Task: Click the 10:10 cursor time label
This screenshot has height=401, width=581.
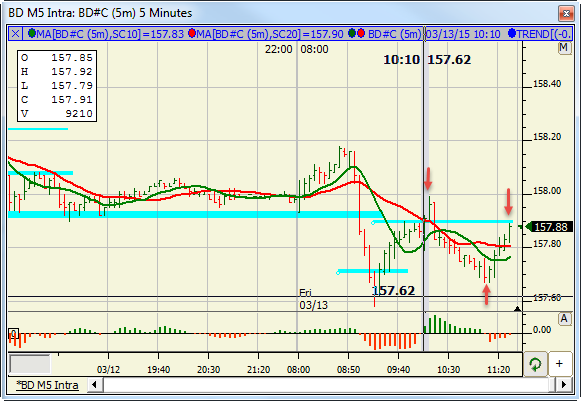Action: [x=401, y=60]
